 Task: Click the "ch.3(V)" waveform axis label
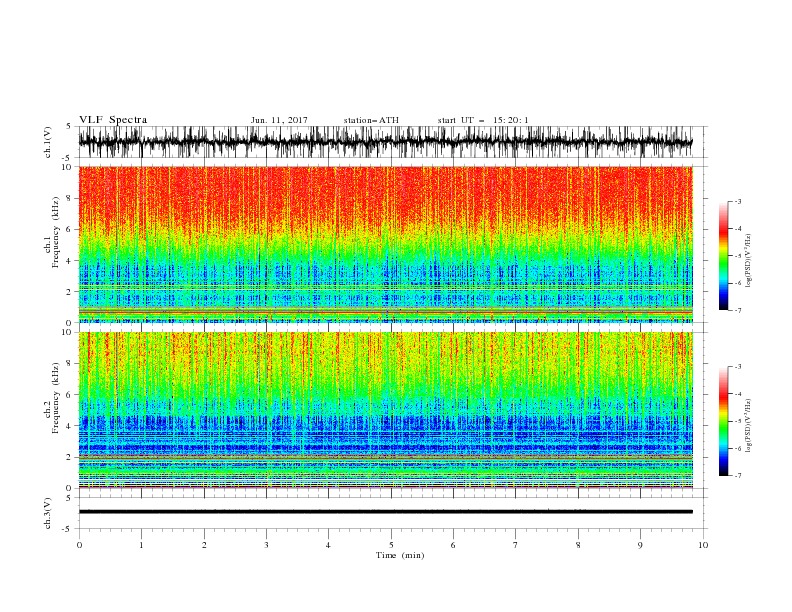(48, 513)
